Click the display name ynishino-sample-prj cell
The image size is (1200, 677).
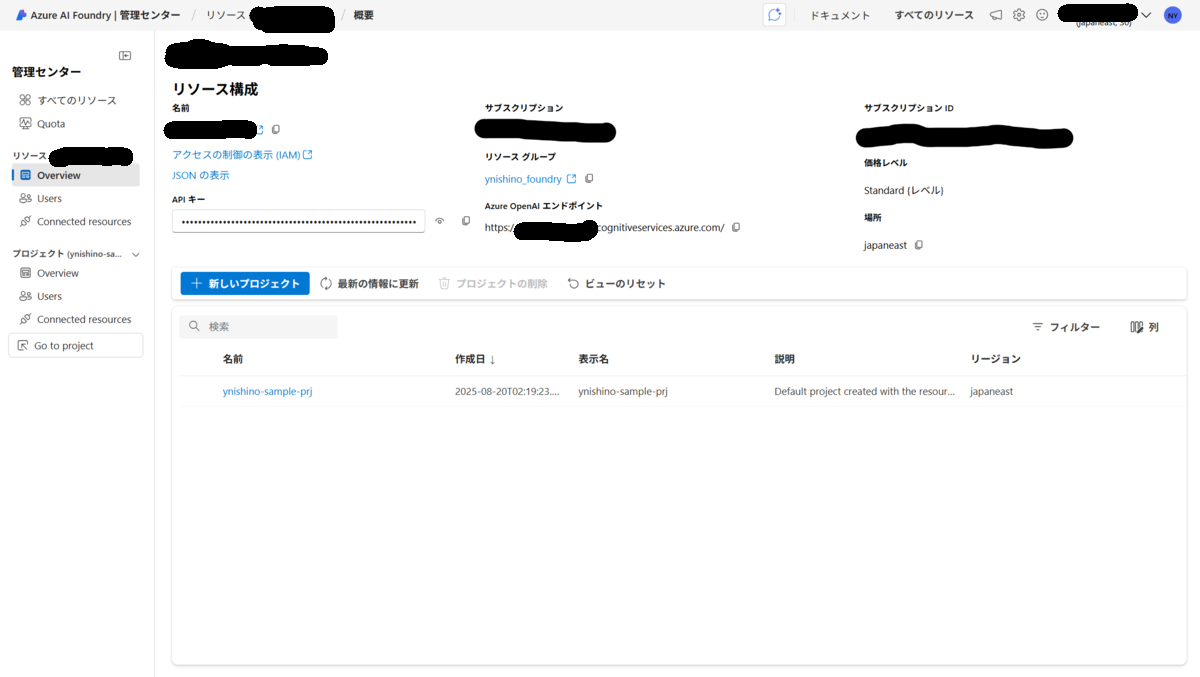point(623,391)
